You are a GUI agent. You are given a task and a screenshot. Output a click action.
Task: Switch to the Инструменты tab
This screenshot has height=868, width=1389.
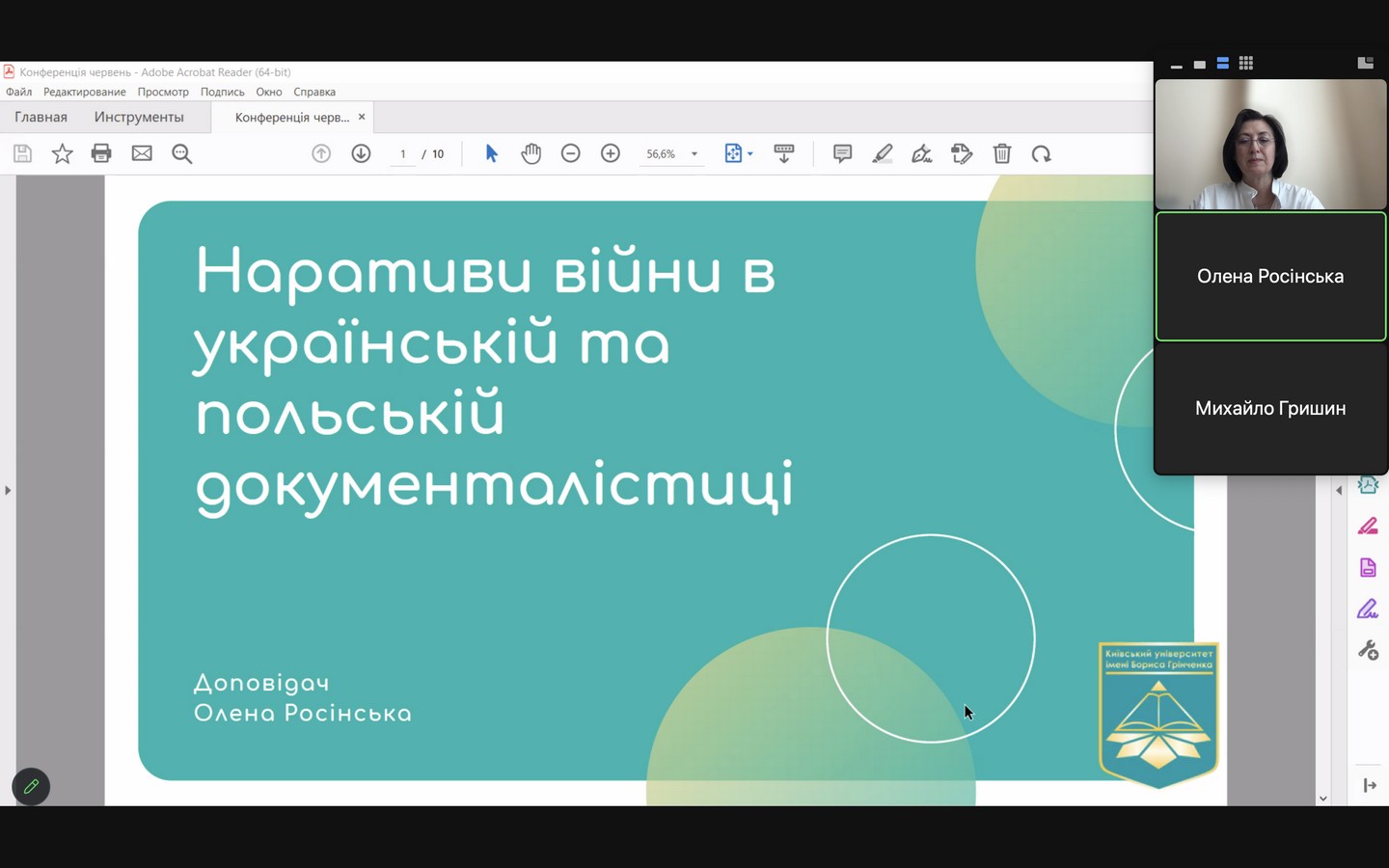(139, 117)
